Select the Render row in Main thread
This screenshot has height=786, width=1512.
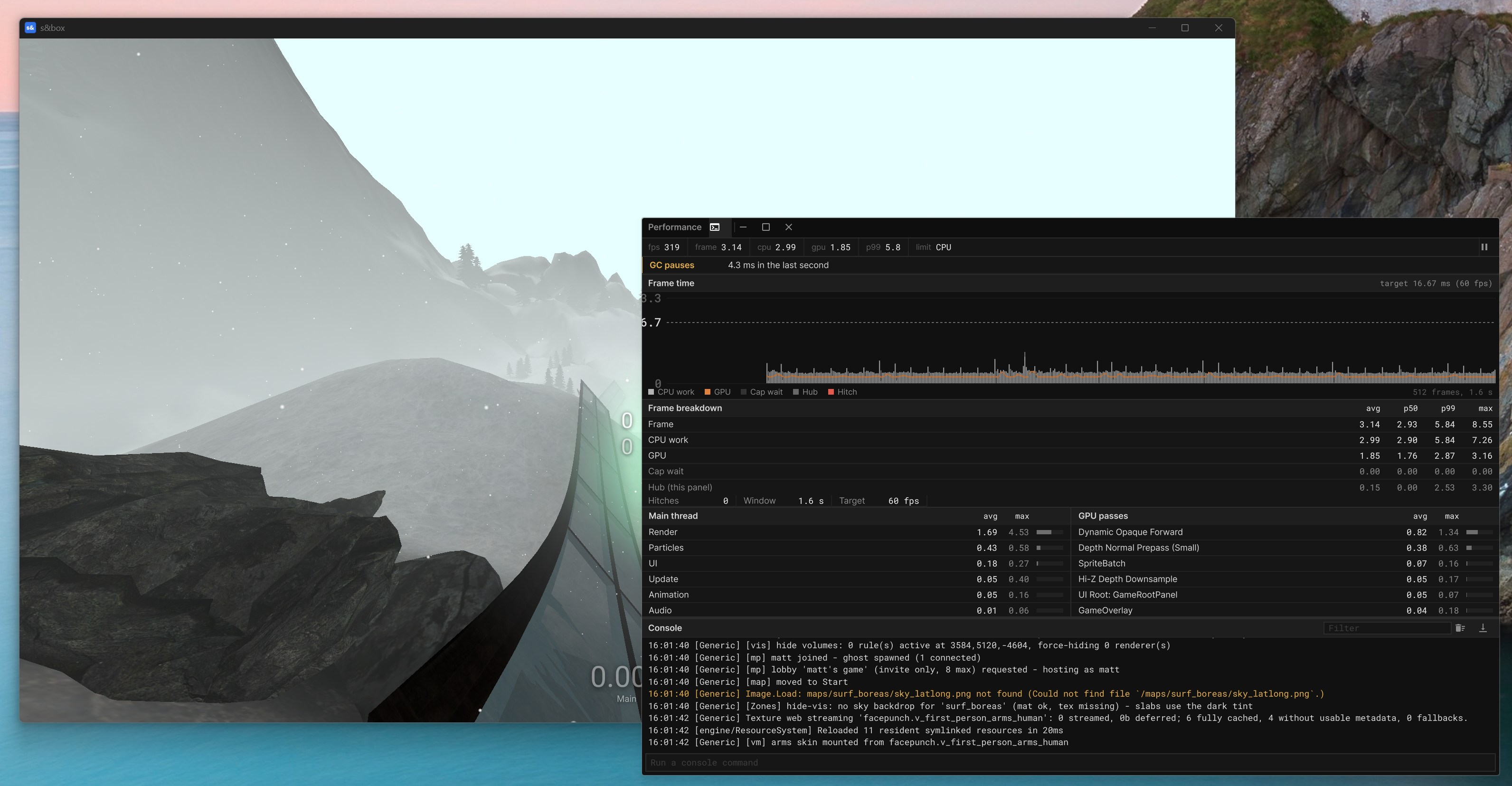pos(856,532)
